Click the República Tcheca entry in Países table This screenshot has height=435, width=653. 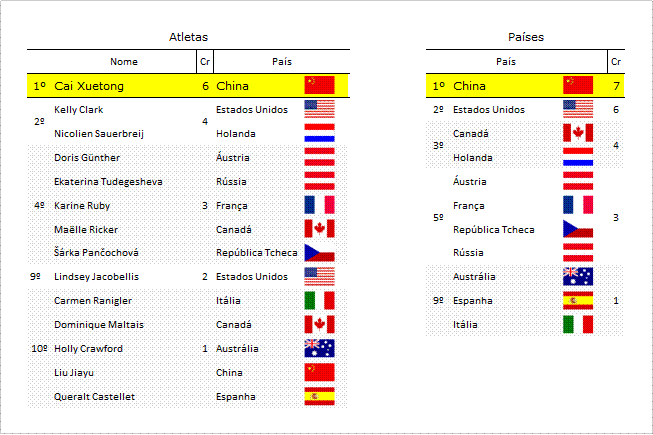tap(493, 229)
